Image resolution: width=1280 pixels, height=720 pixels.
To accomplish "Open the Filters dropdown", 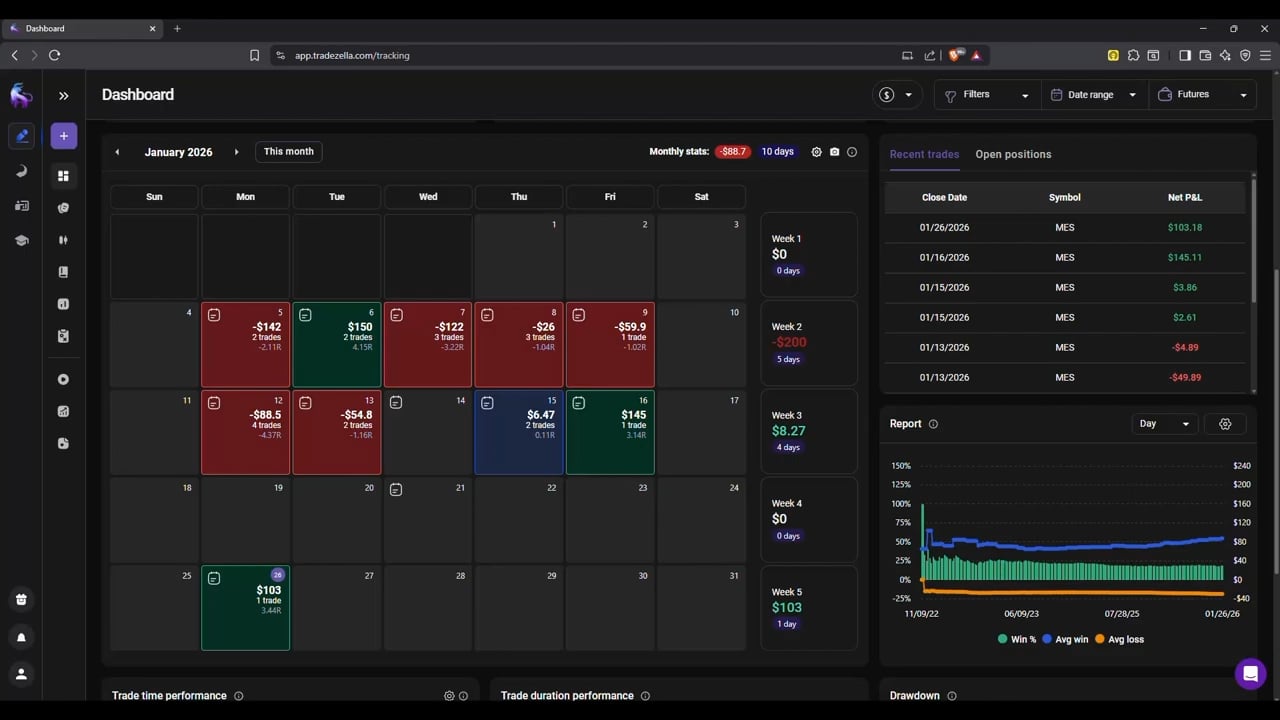I will tap(986, 95).
